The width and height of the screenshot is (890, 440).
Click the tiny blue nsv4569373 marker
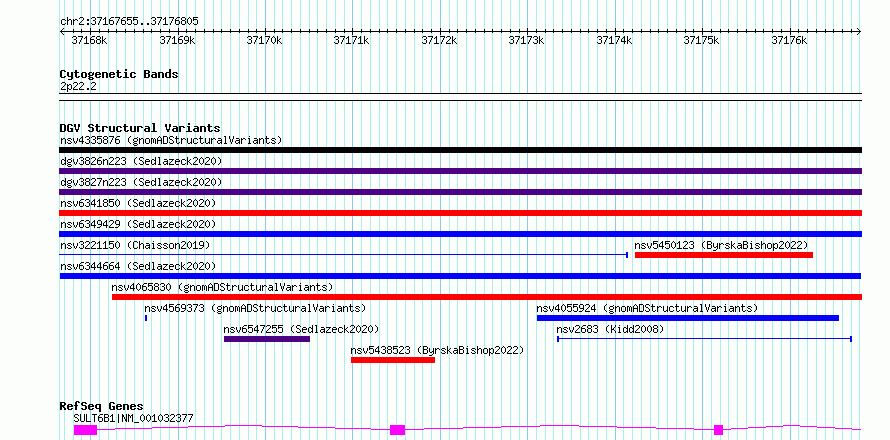(146, 318)
